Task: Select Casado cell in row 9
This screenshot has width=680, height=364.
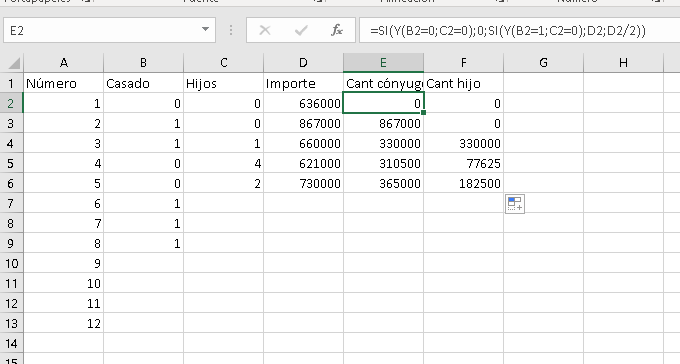Action: [144, 243]
